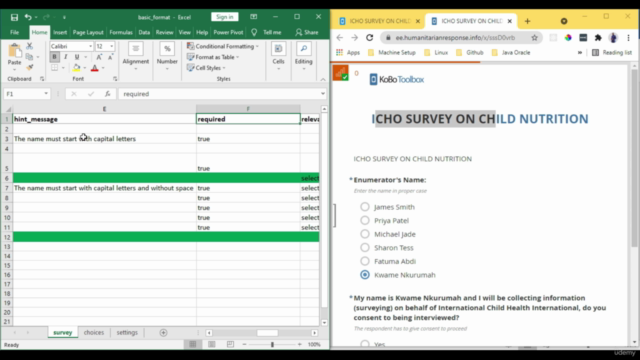Adjust the Excel zoom slider

[x=272, y=344]
